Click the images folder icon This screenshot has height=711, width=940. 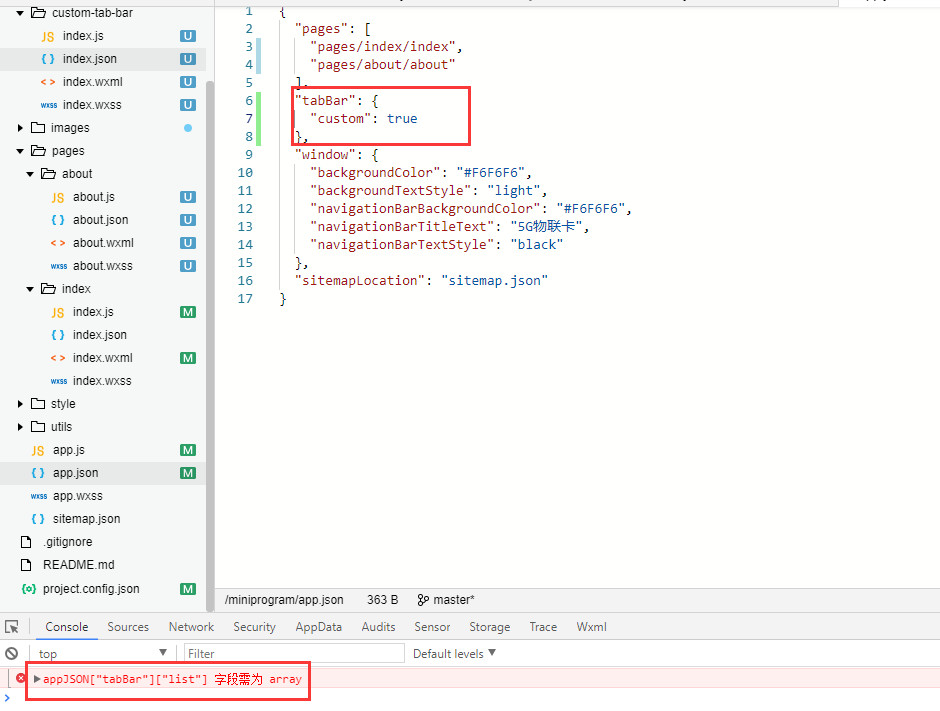pos(38,128)
